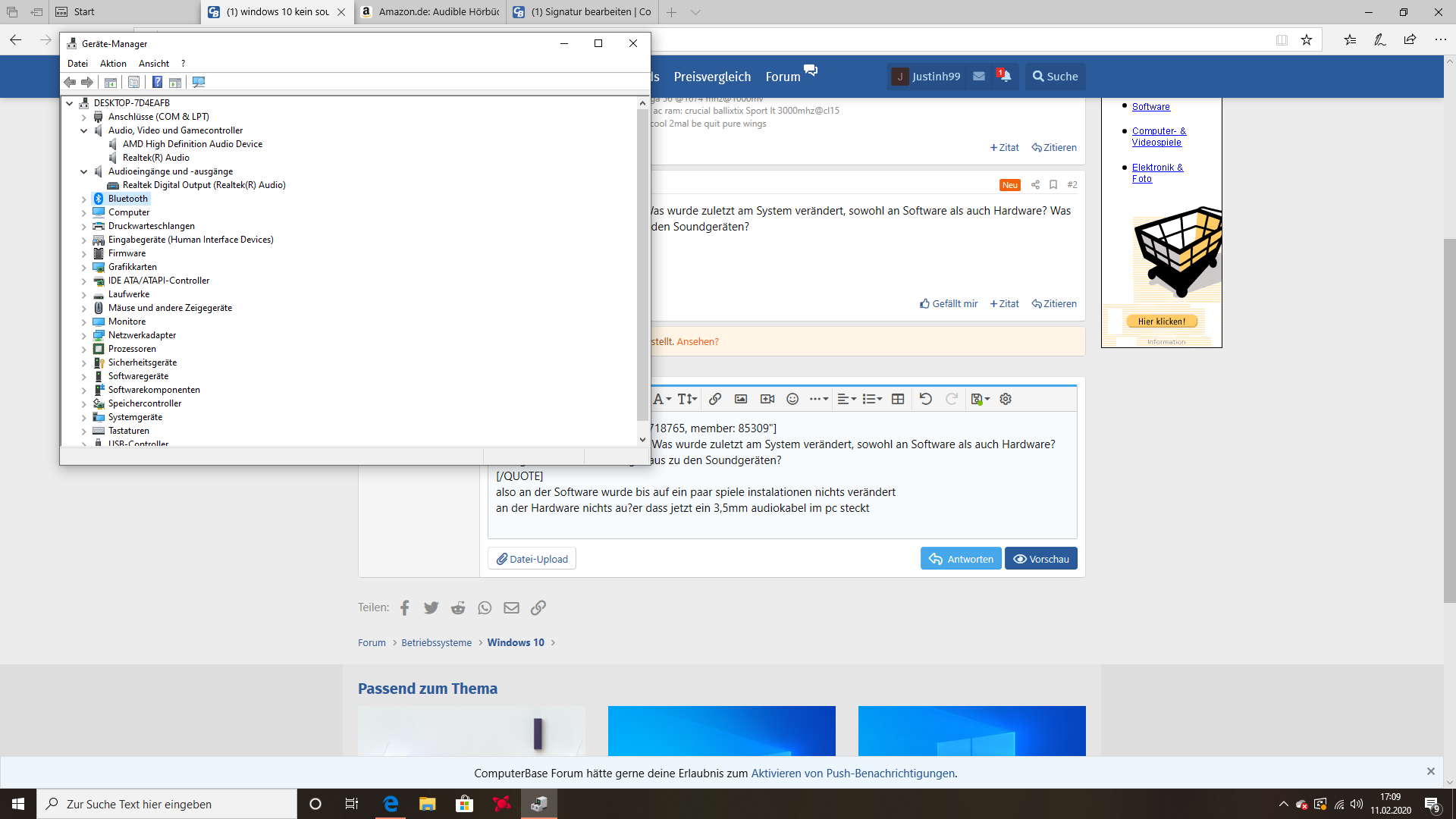
Task: Click scan for hardware changes toolbar icon
Action: pos(199,82)
